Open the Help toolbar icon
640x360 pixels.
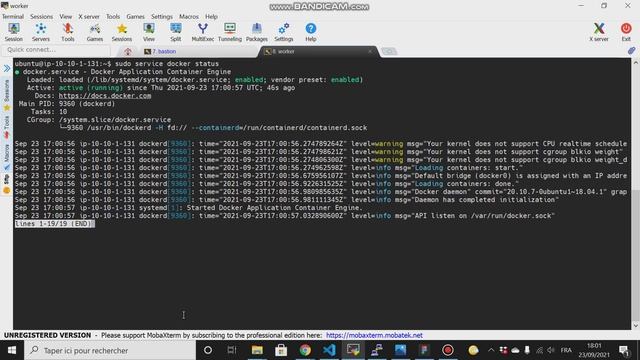pos(311,32)
